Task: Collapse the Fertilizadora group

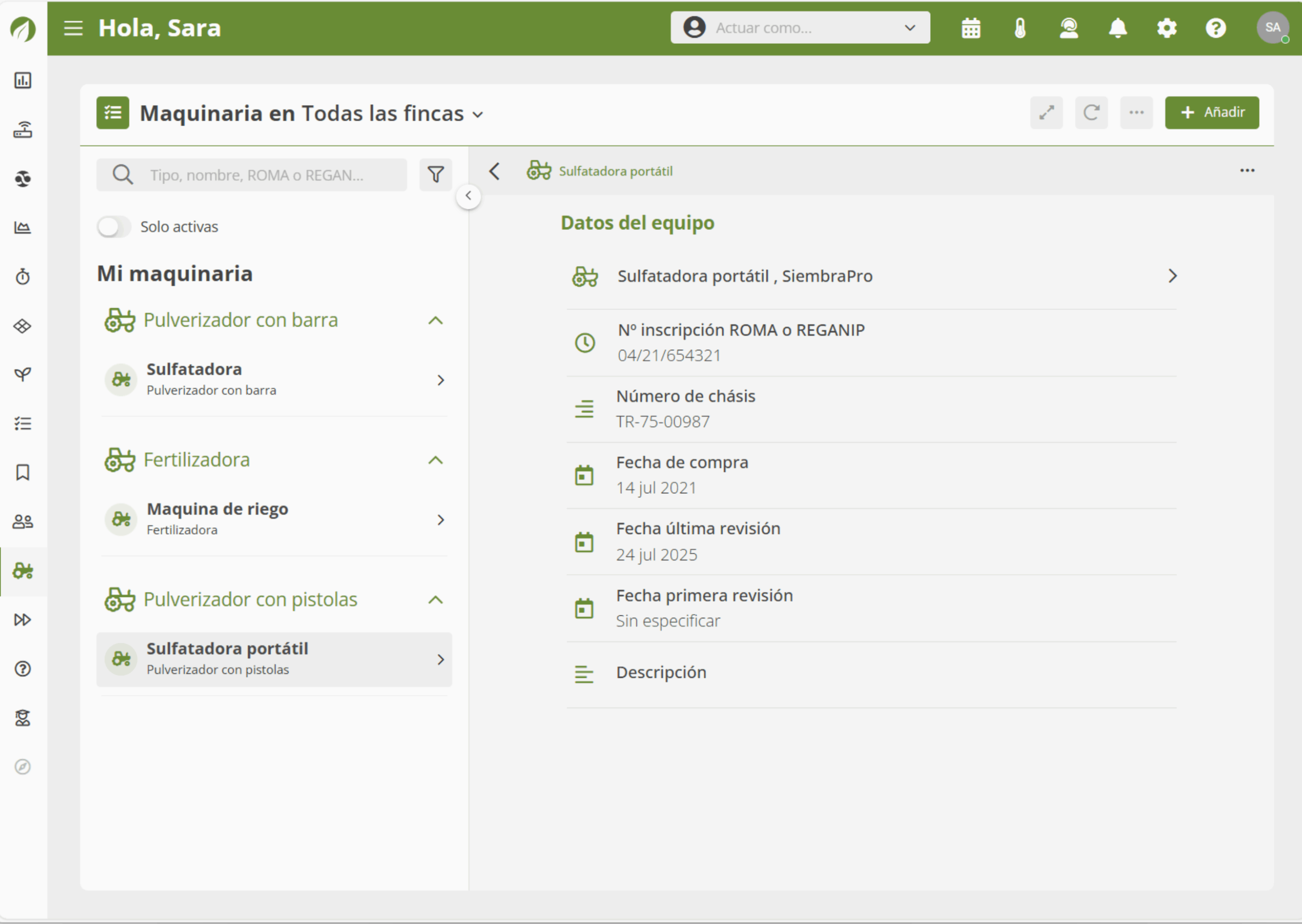Action: (435, 460)
